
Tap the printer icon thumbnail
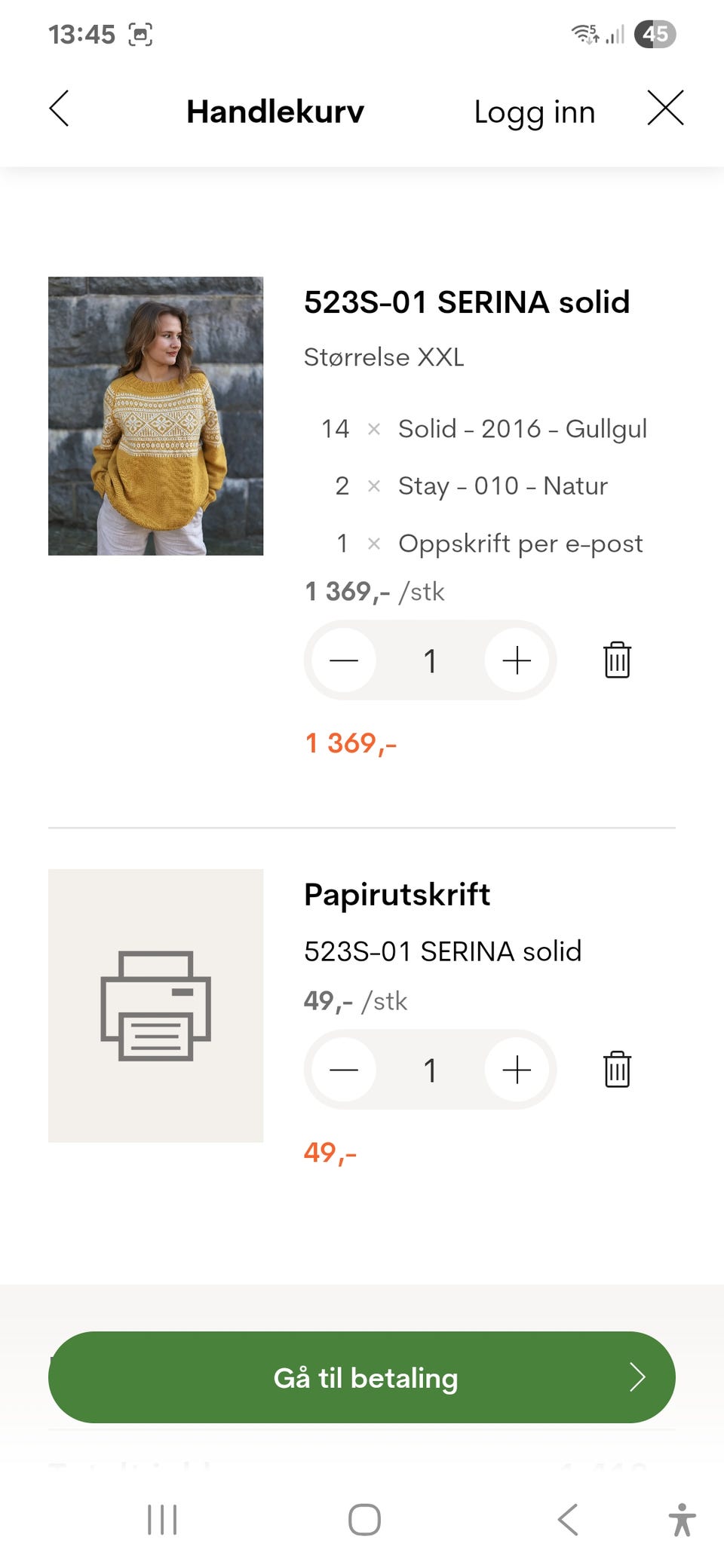pyautogui.click(x=156, y=1006)
